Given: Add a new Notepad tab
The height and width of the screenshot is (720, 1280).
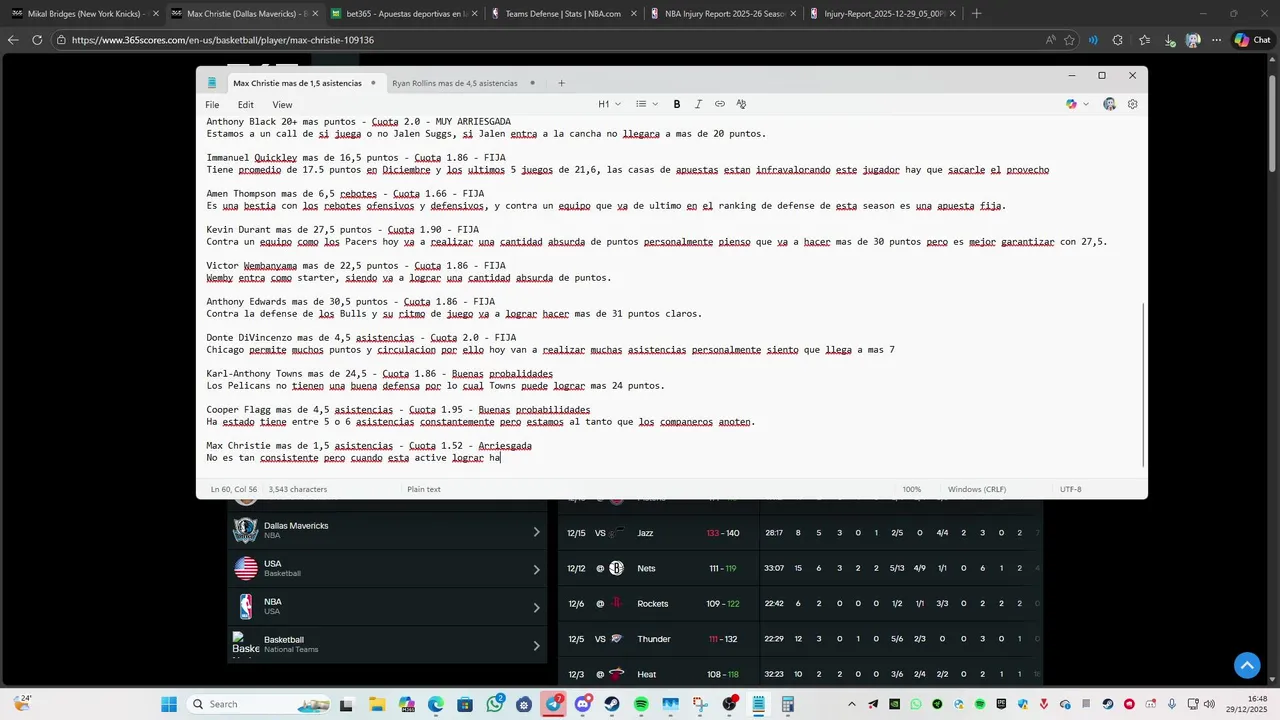Looking at the screenshot, I should 562,83.
